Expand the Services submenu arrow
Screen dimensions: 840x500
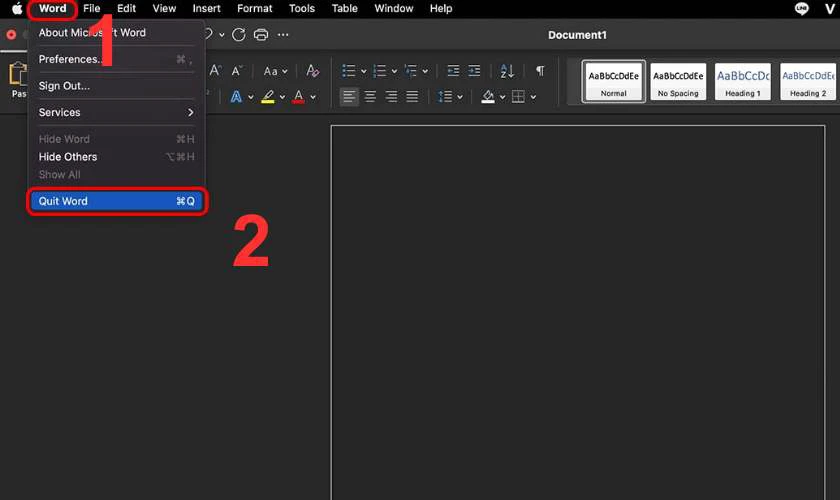[190, 113]
